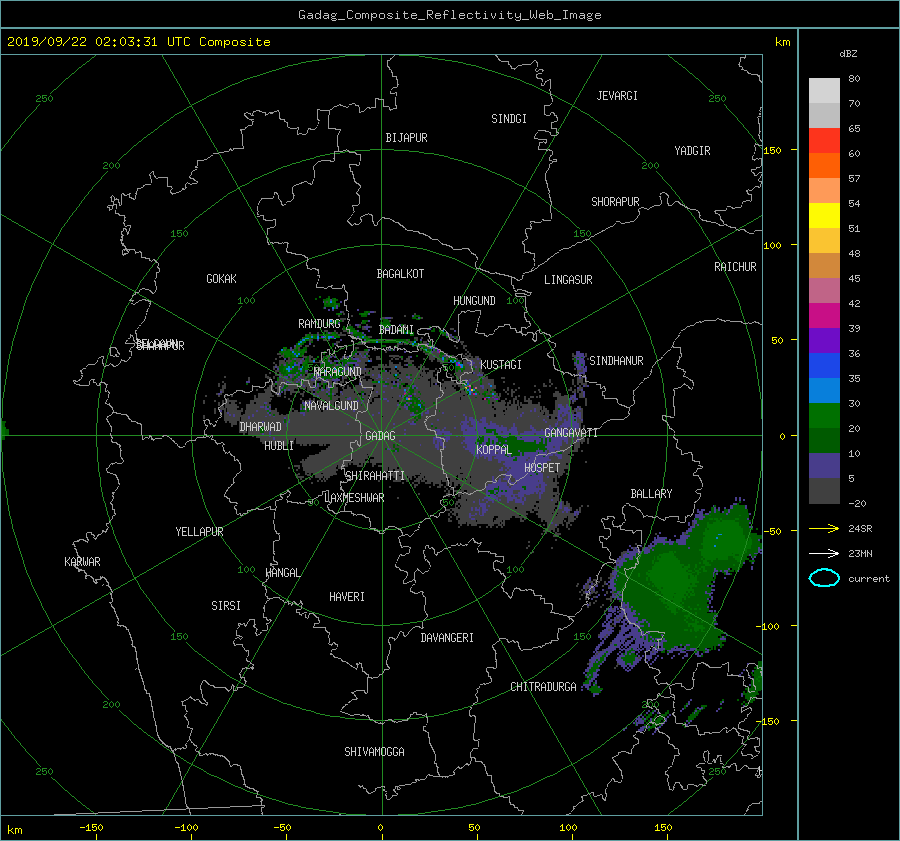Click the SINDHANUR city label
This screenshot has height=841, width=900.
tap(616, 361)
